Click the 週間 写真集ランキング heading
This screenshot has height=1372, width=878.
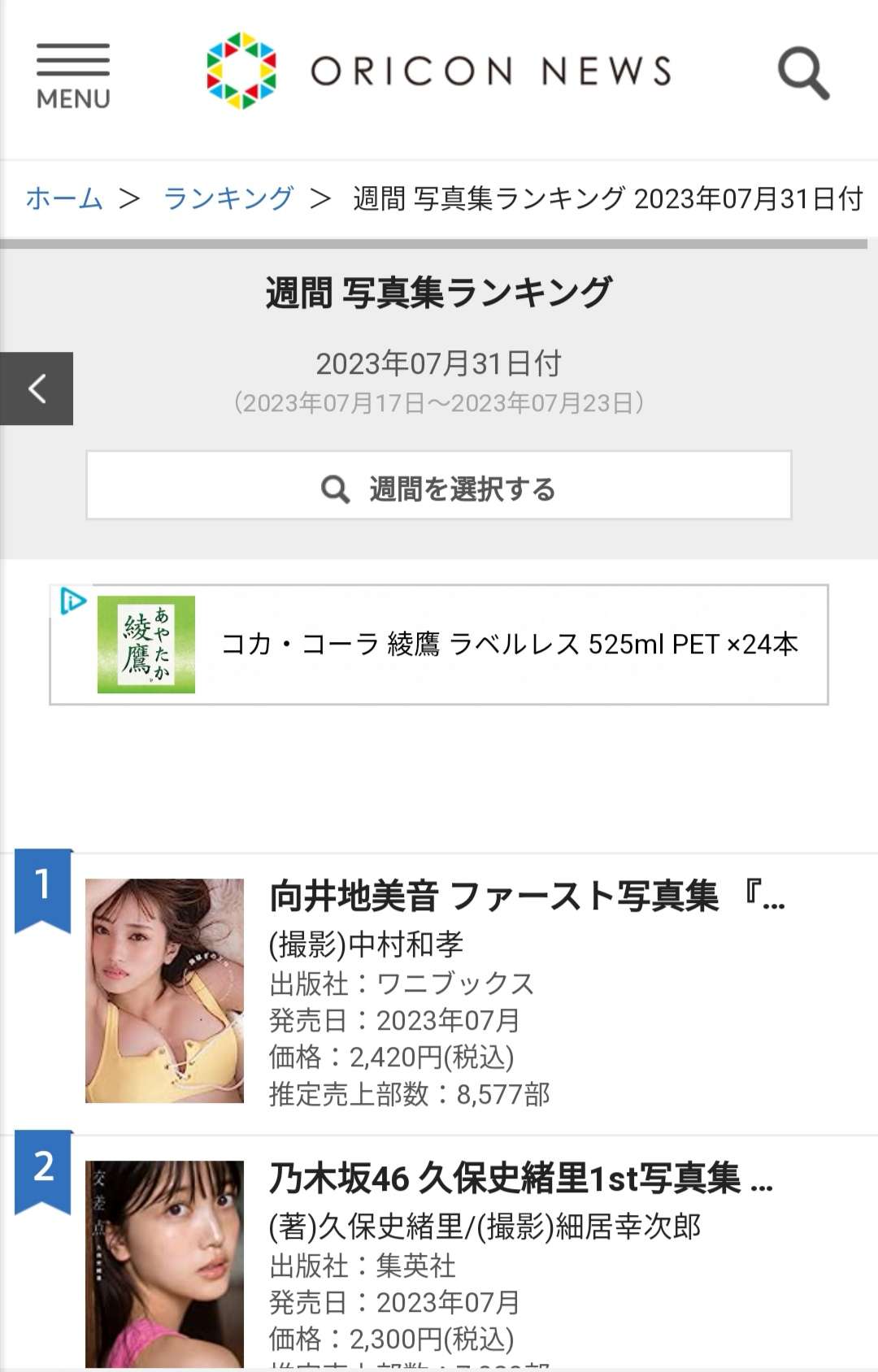pos(439,293)
